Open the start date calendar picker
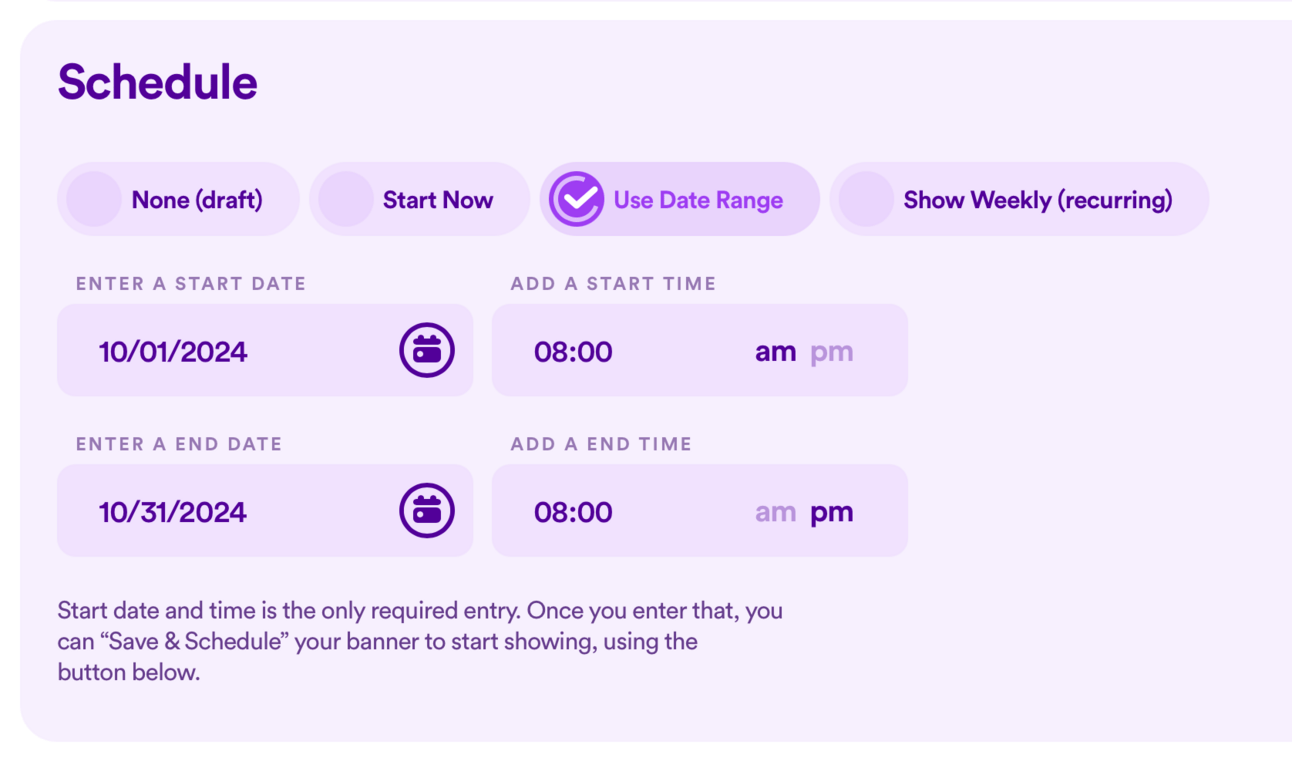Image resolution: width=1292 pixels, height=765 pixels. click(427, 351)
